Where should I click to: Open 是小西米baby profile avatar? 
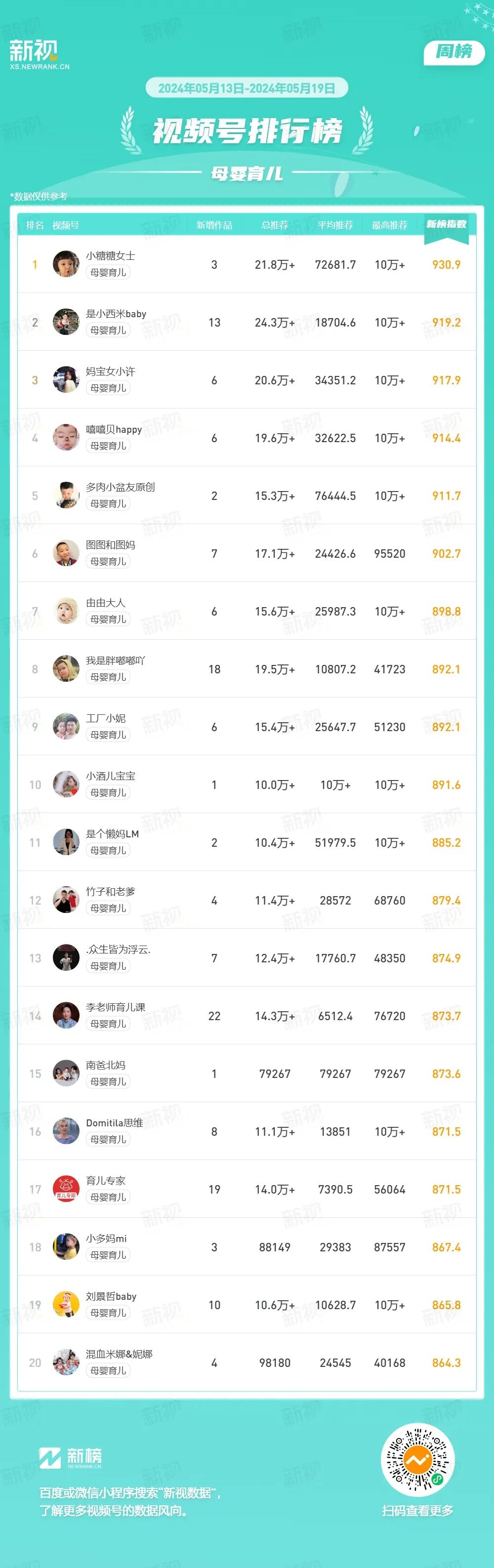point(66,322)
